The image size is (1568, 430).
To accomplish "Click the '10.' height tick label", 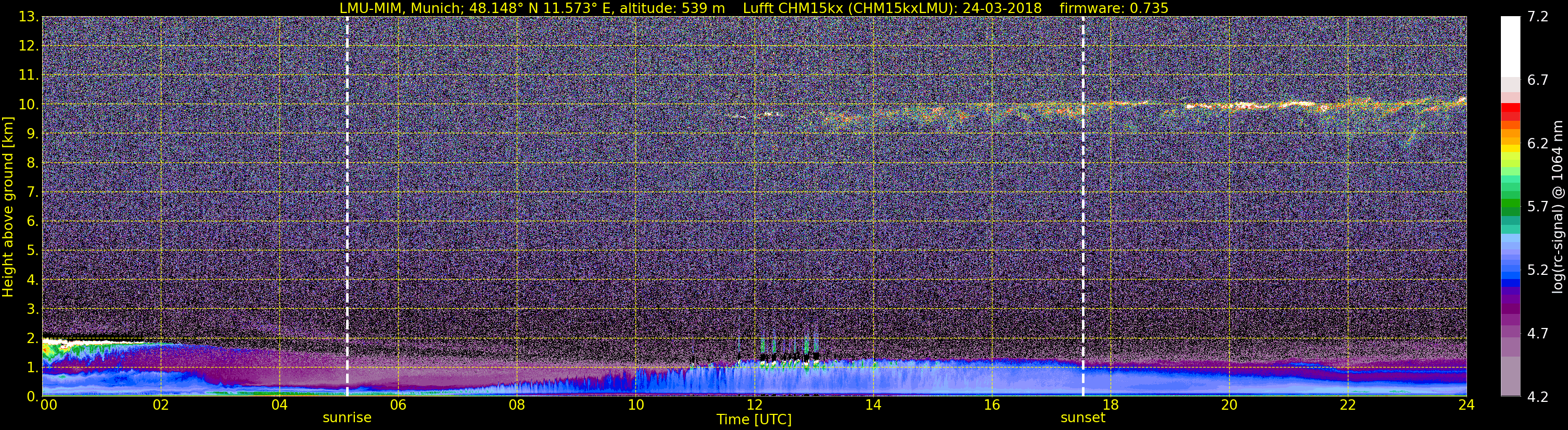I will 29,104.
